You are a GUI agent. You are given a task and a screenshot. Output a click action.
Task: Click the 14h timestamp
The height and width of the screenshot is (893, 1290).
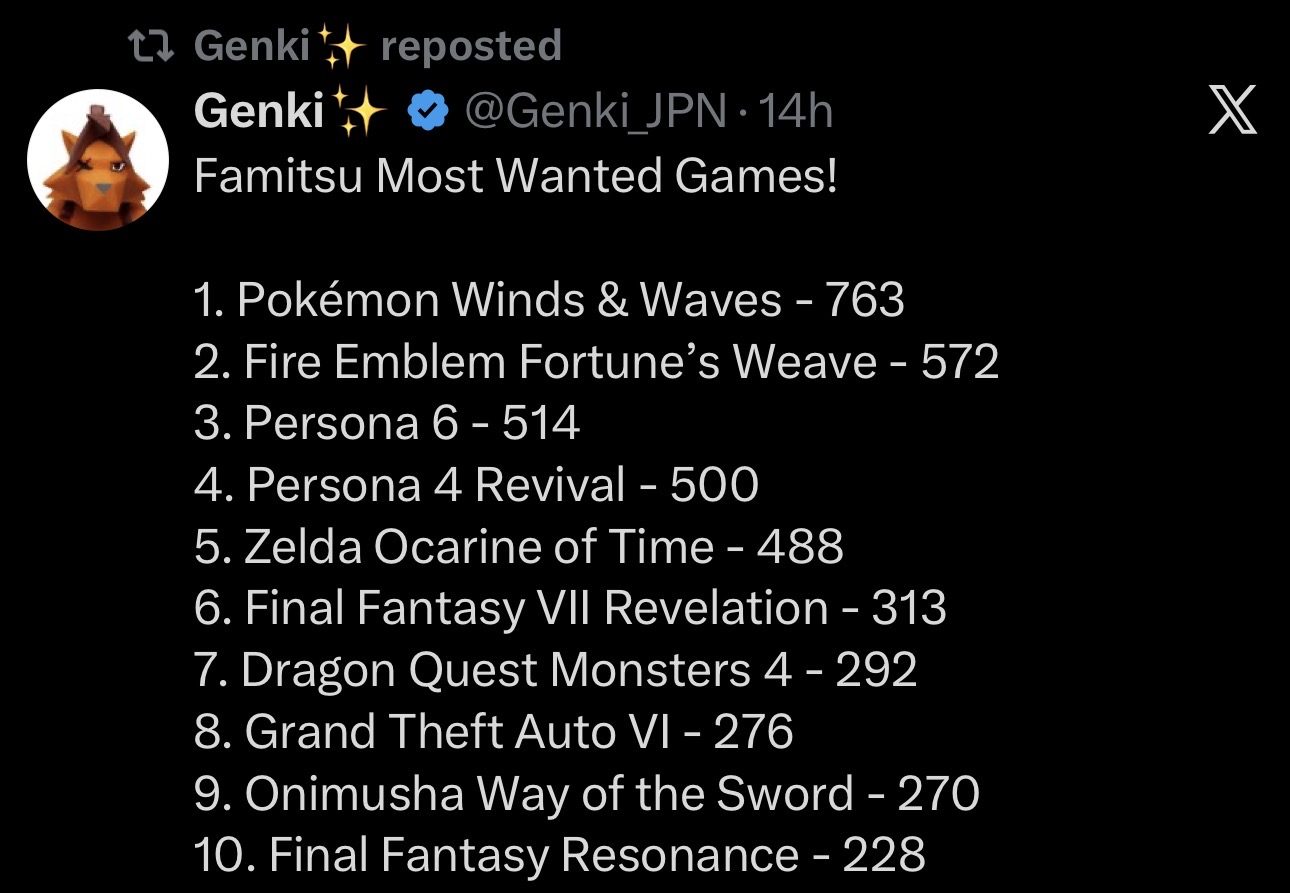pos(795,113)
